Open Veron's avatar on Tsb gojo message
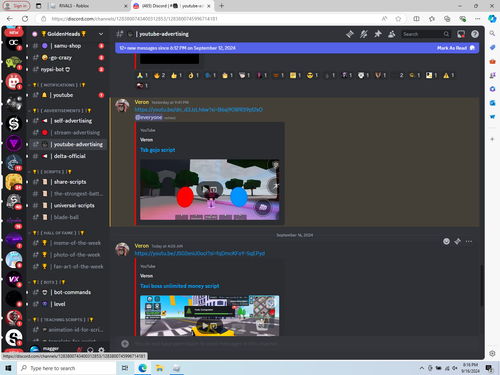 pyautogui.click(x=122, y=106)
